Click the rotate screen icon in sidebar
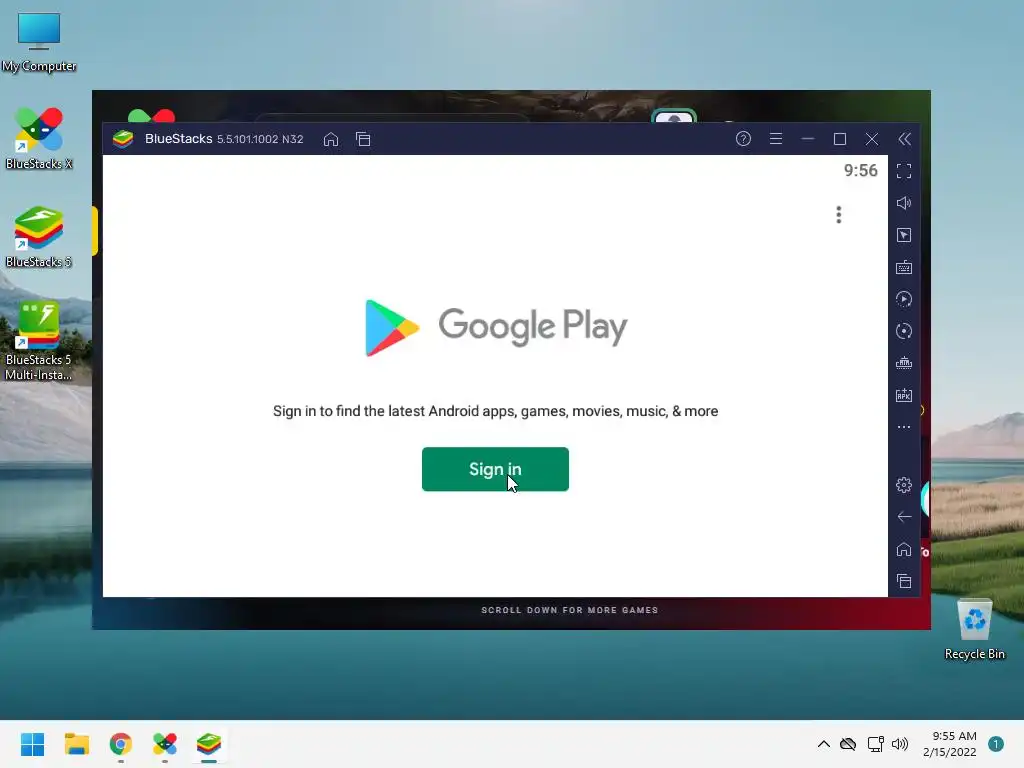 click(x=904, y=331)
